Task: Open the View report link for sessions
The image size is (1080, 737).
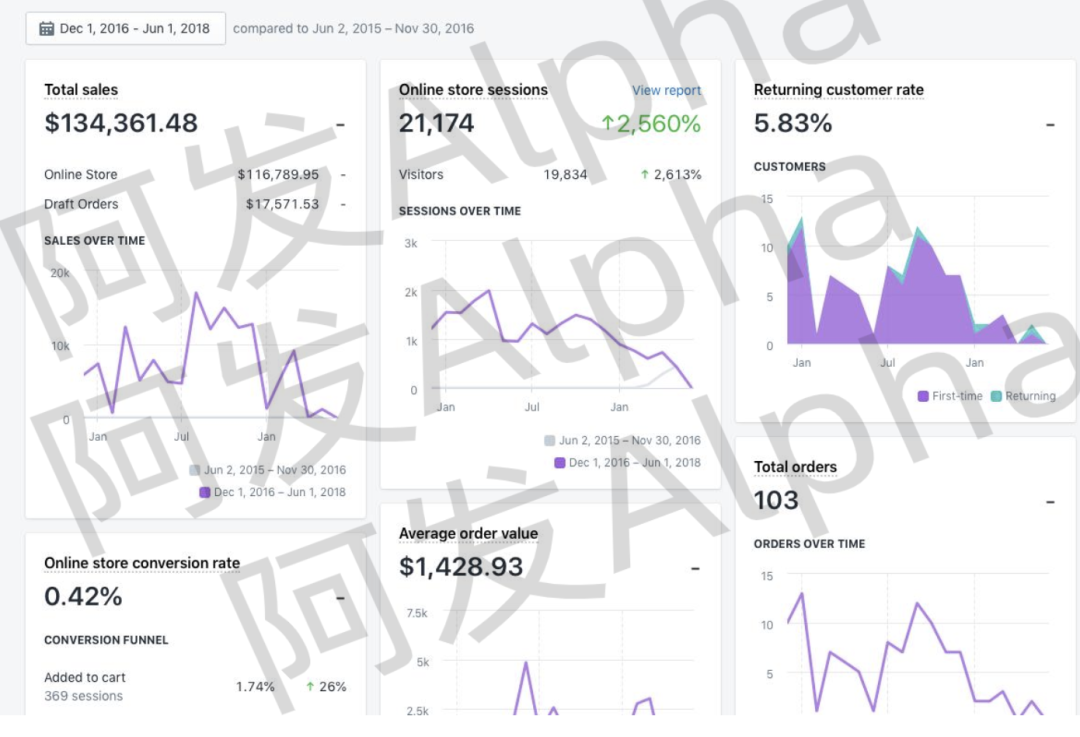Action: click(666, 91)
